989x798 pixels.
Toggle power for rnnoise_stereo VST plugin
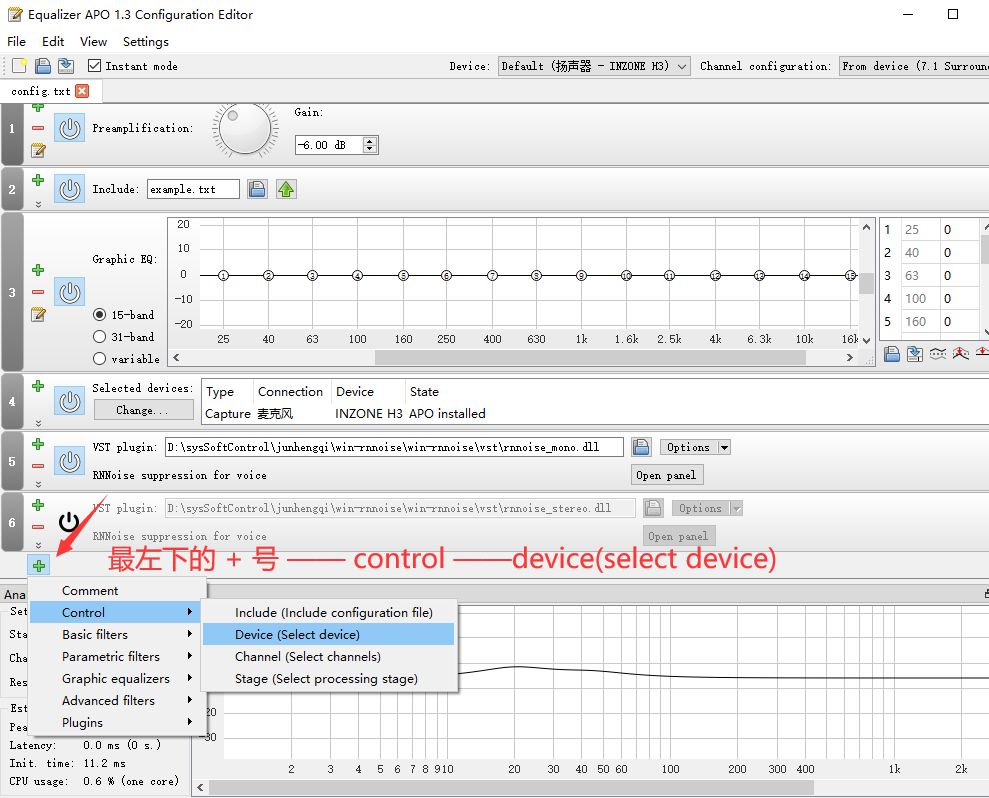[x=69, y=522]
